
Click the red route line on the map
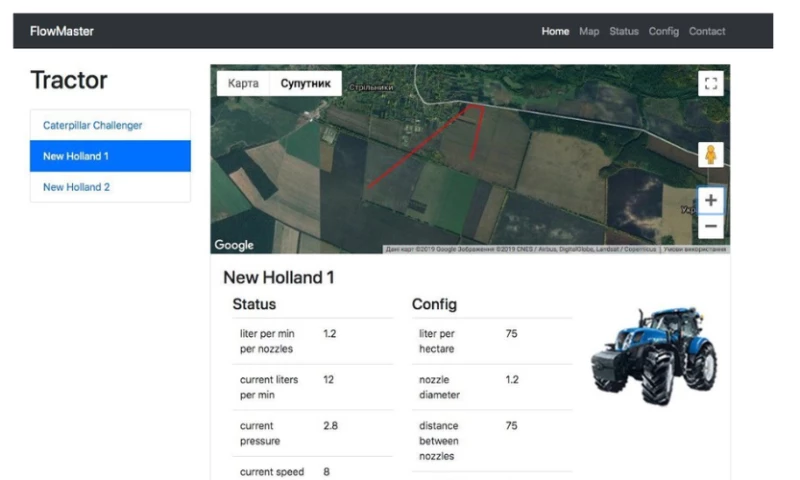(x=418, y=148)
